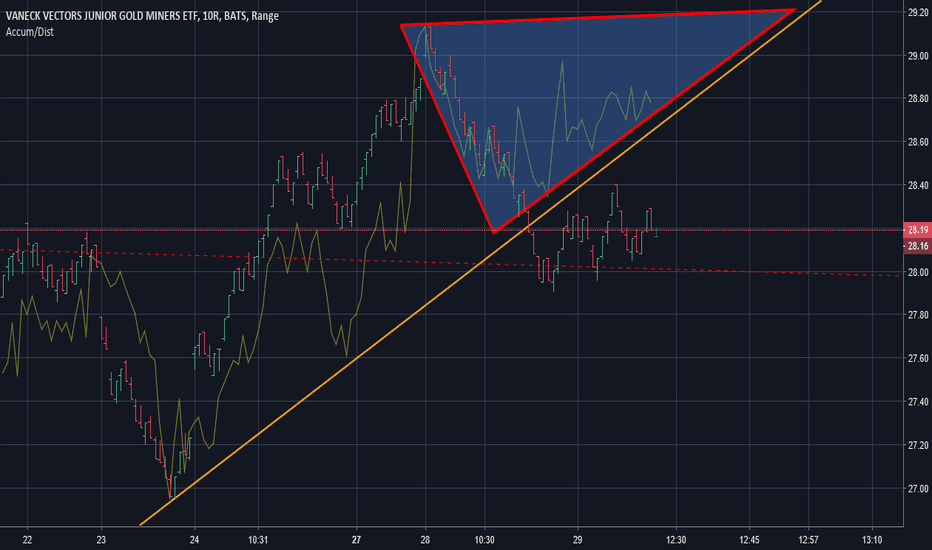Click the 28.60 price axis label
932x550 pixels.
pos(918,142)
